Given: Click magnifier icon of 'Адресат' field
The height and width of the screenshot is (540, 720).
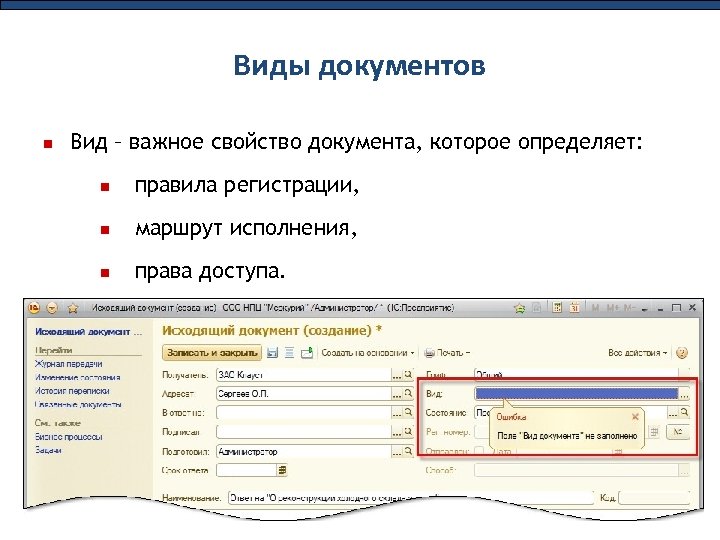Looking at the screenshot, I should [408, 394].
